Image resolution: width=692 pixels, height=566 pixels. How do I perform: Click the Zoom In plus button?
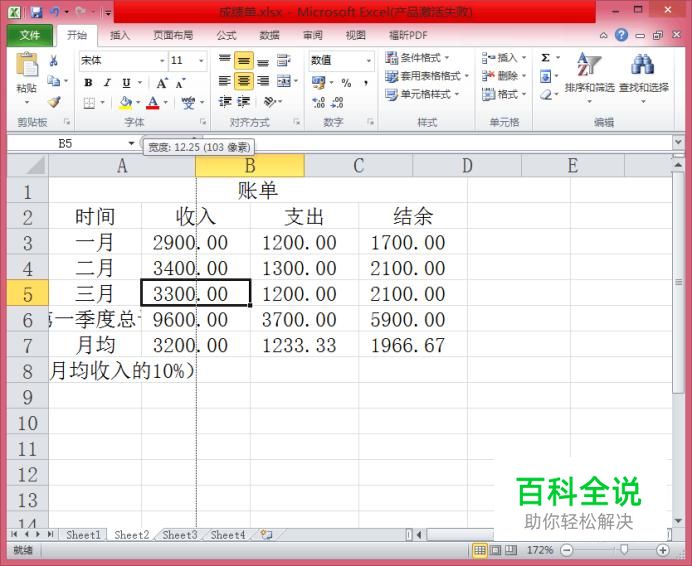[x=662, y=550]
